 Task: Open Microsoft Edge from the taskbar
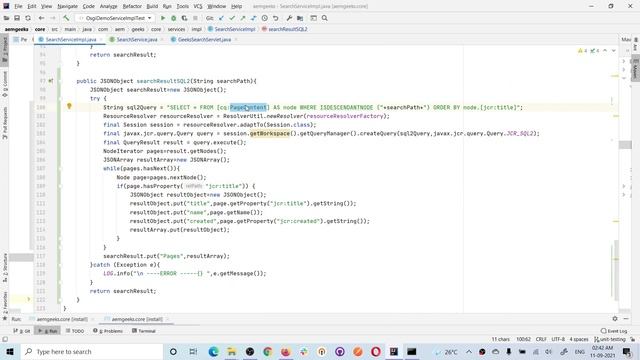[x=213, y=351]
